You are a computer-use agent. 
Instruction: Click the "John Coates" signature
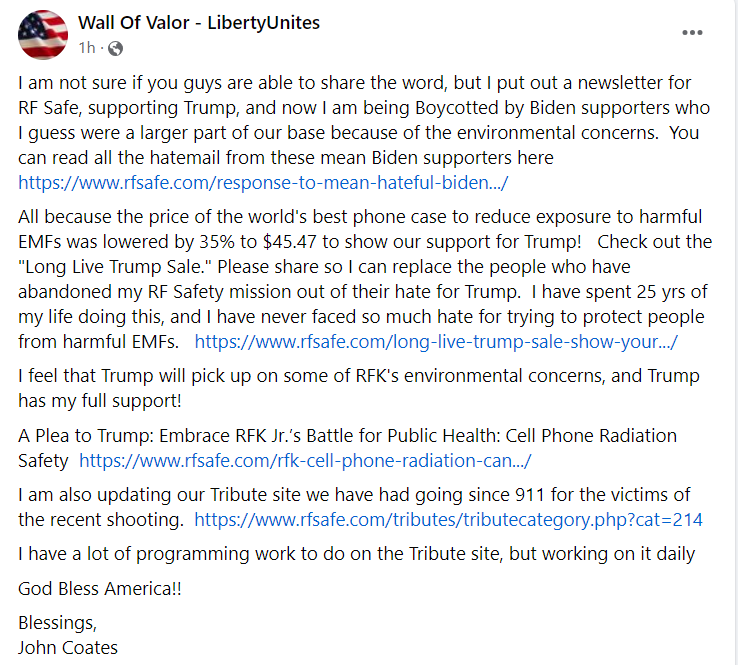point(68,647)
